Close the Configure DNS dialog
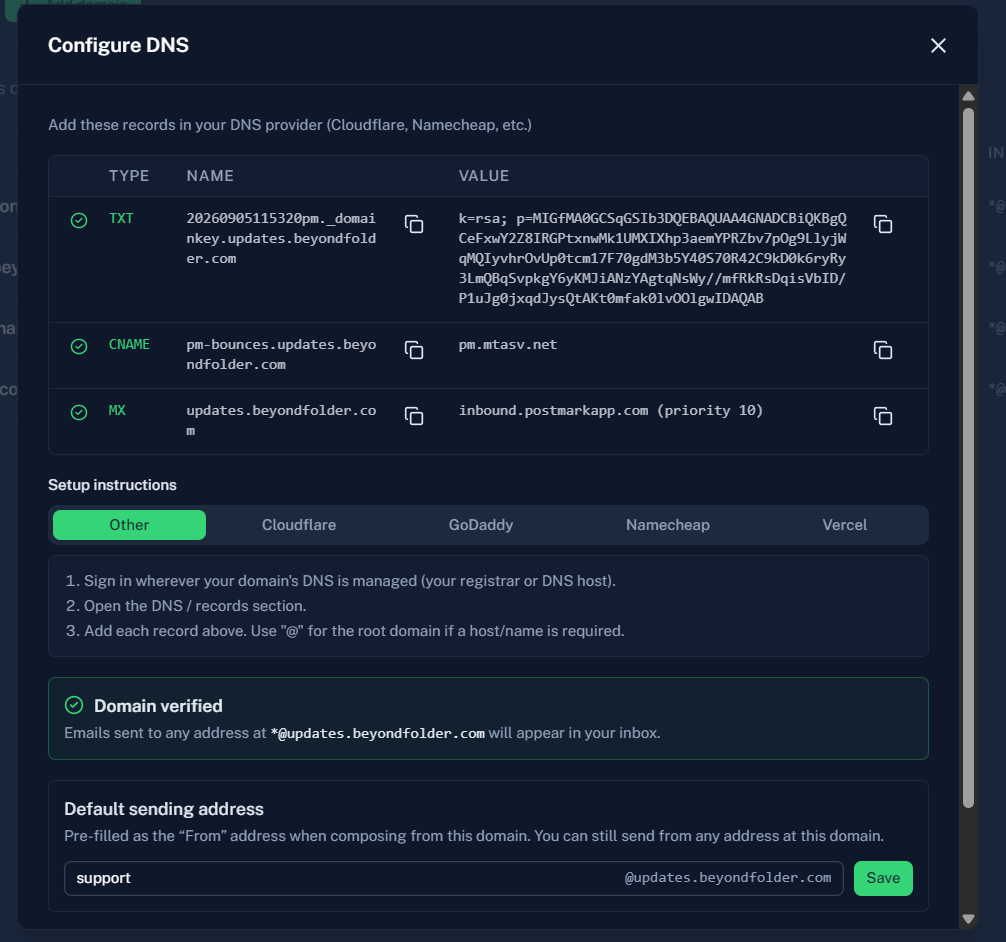Screen dimensions: 1006x942 (x=938, y=46)
